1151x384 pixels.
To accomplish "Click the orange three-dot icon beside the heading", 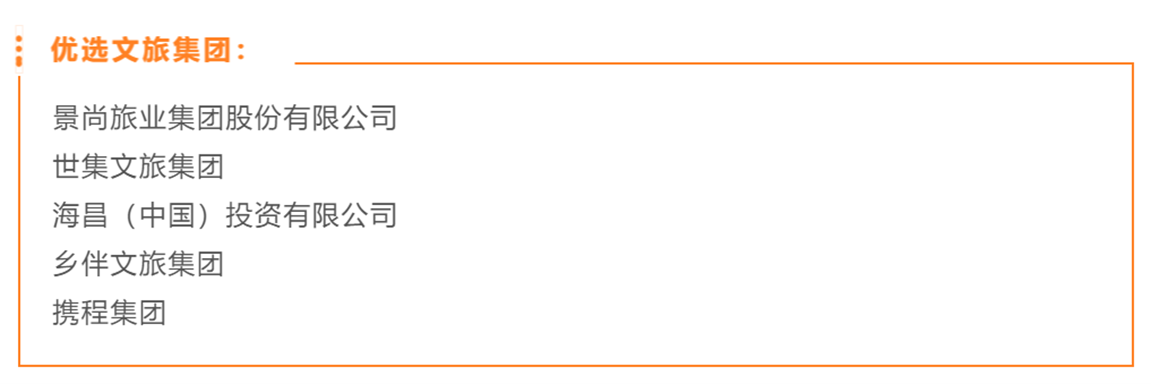I will (19, 50).
